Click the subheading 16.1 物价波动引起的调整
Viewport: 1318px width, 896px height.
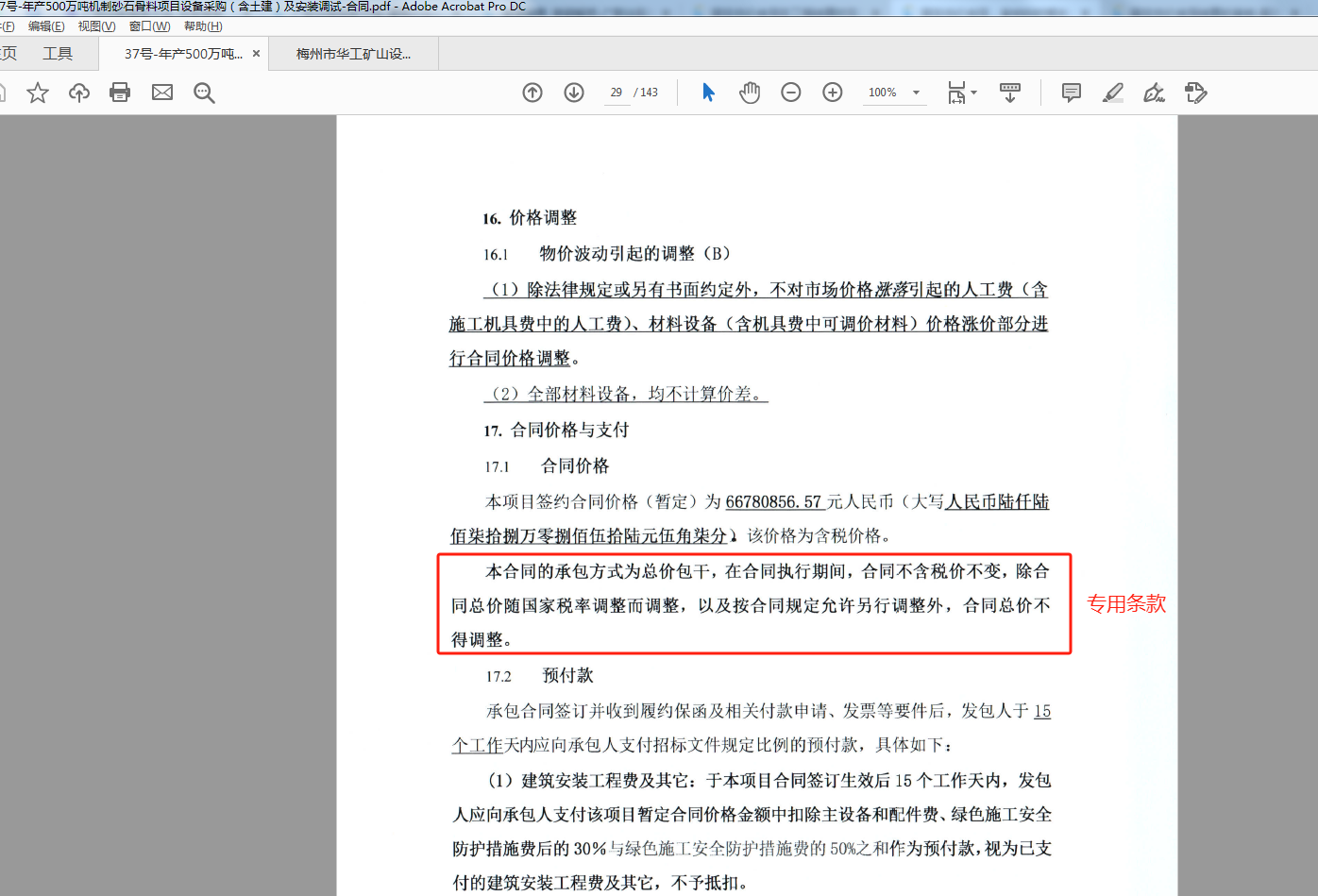(606, 254)
